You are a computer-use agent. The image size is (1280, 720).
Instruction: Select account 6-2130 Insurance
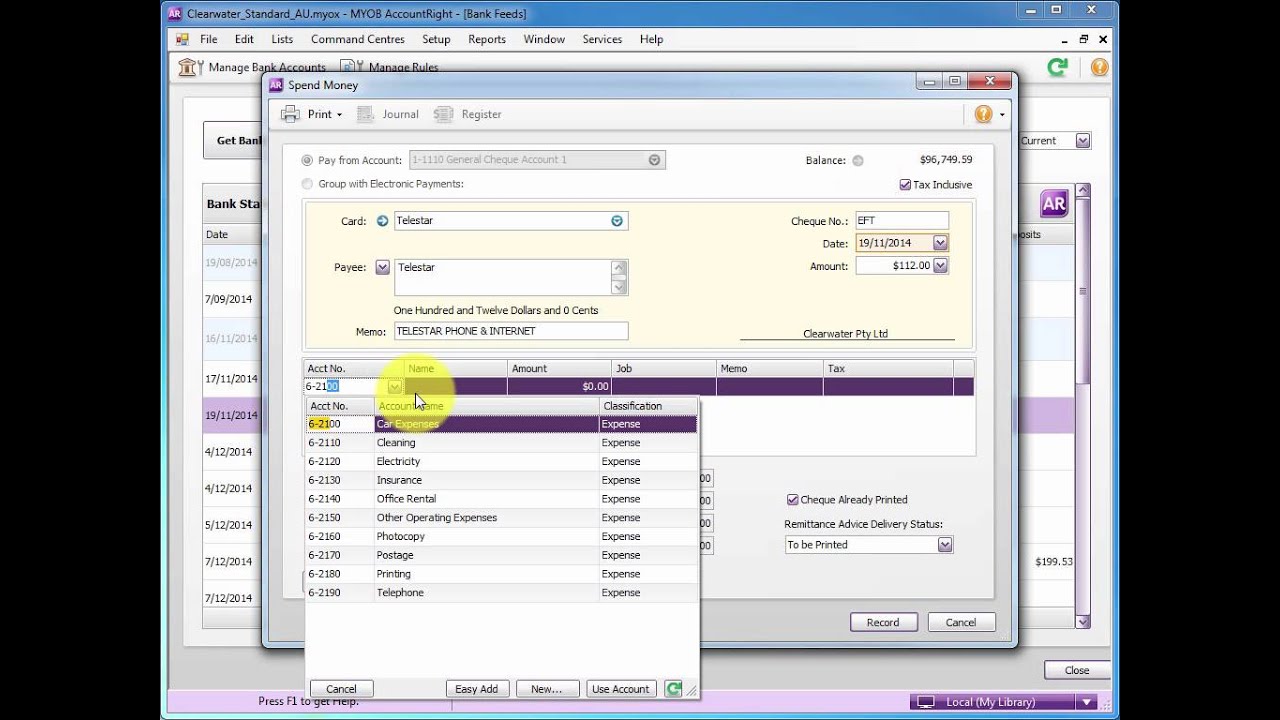(x=502, y=480)
